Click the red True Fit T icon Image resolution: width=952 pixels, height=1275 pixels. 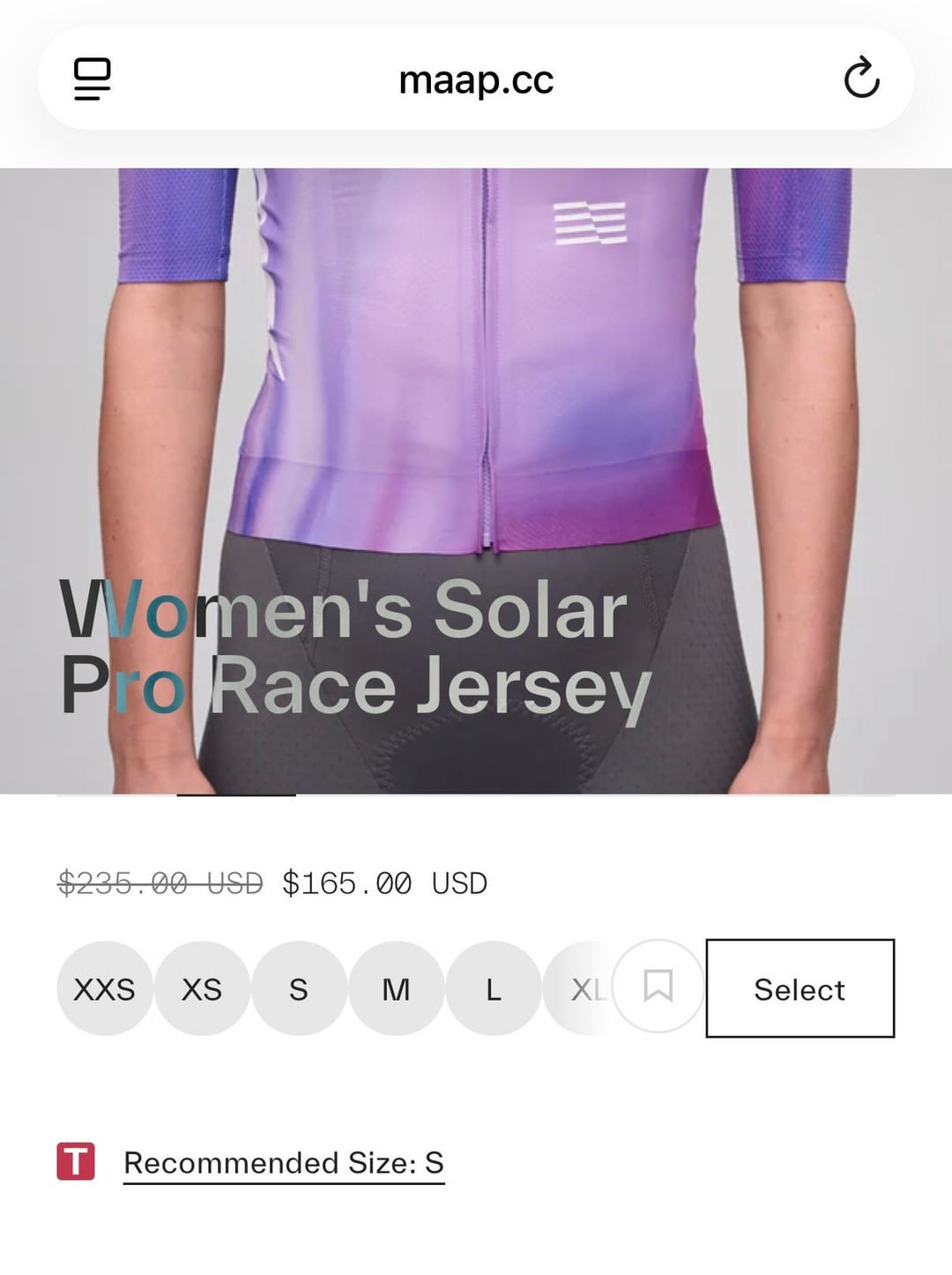[76, 1161]
